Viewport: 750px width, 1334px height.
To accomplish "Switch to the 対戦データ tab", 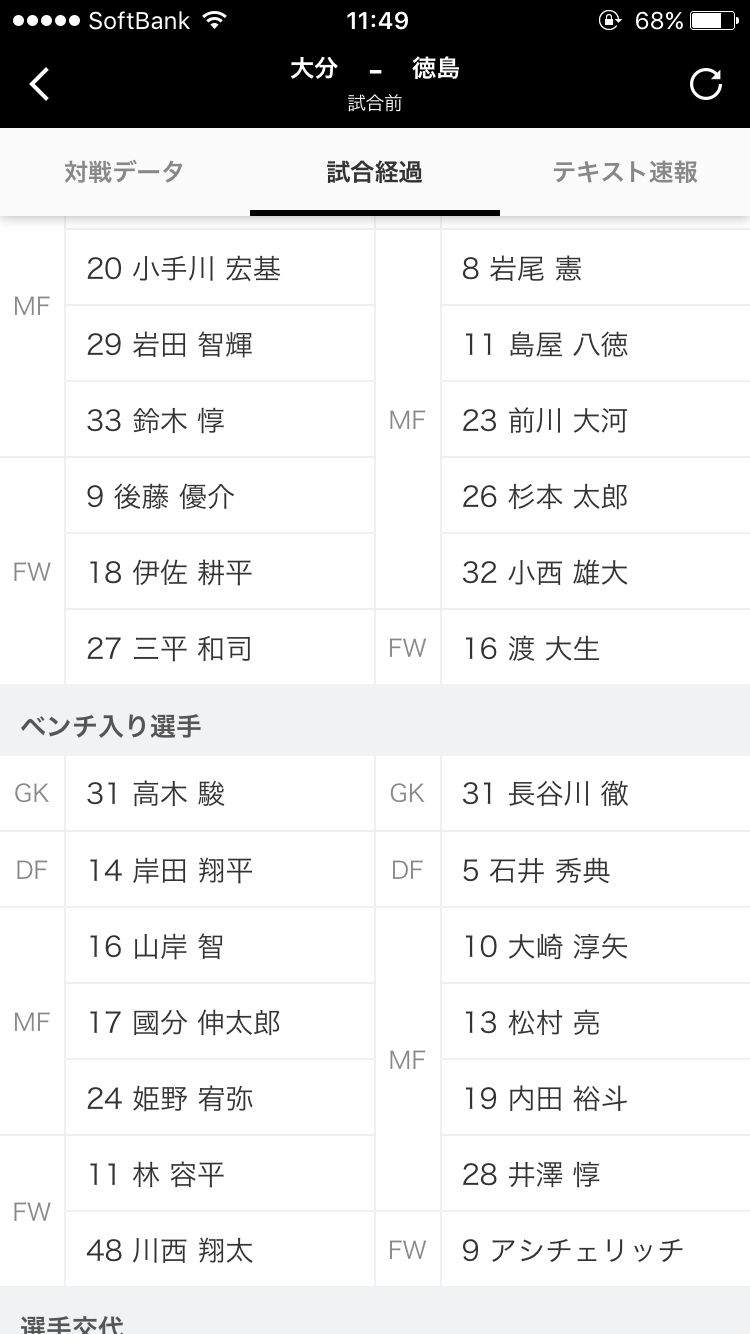I will tap(124, 172).
